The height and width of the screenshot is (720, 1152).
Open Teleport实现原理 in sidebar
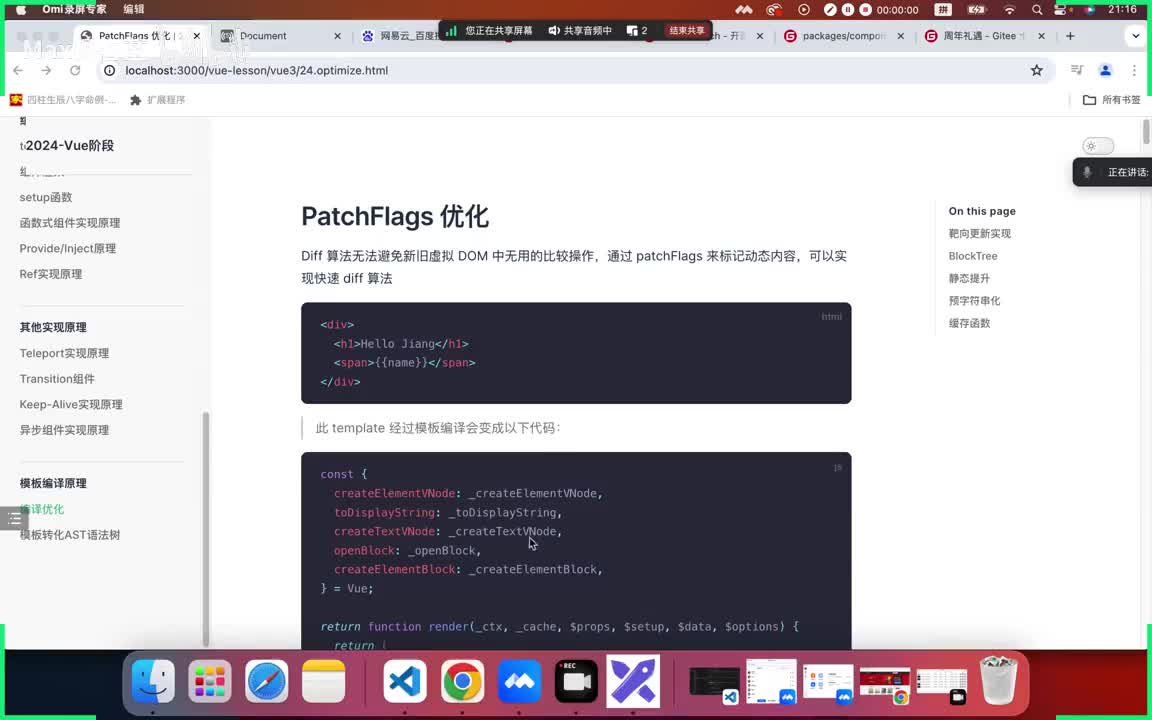(64, 353)
